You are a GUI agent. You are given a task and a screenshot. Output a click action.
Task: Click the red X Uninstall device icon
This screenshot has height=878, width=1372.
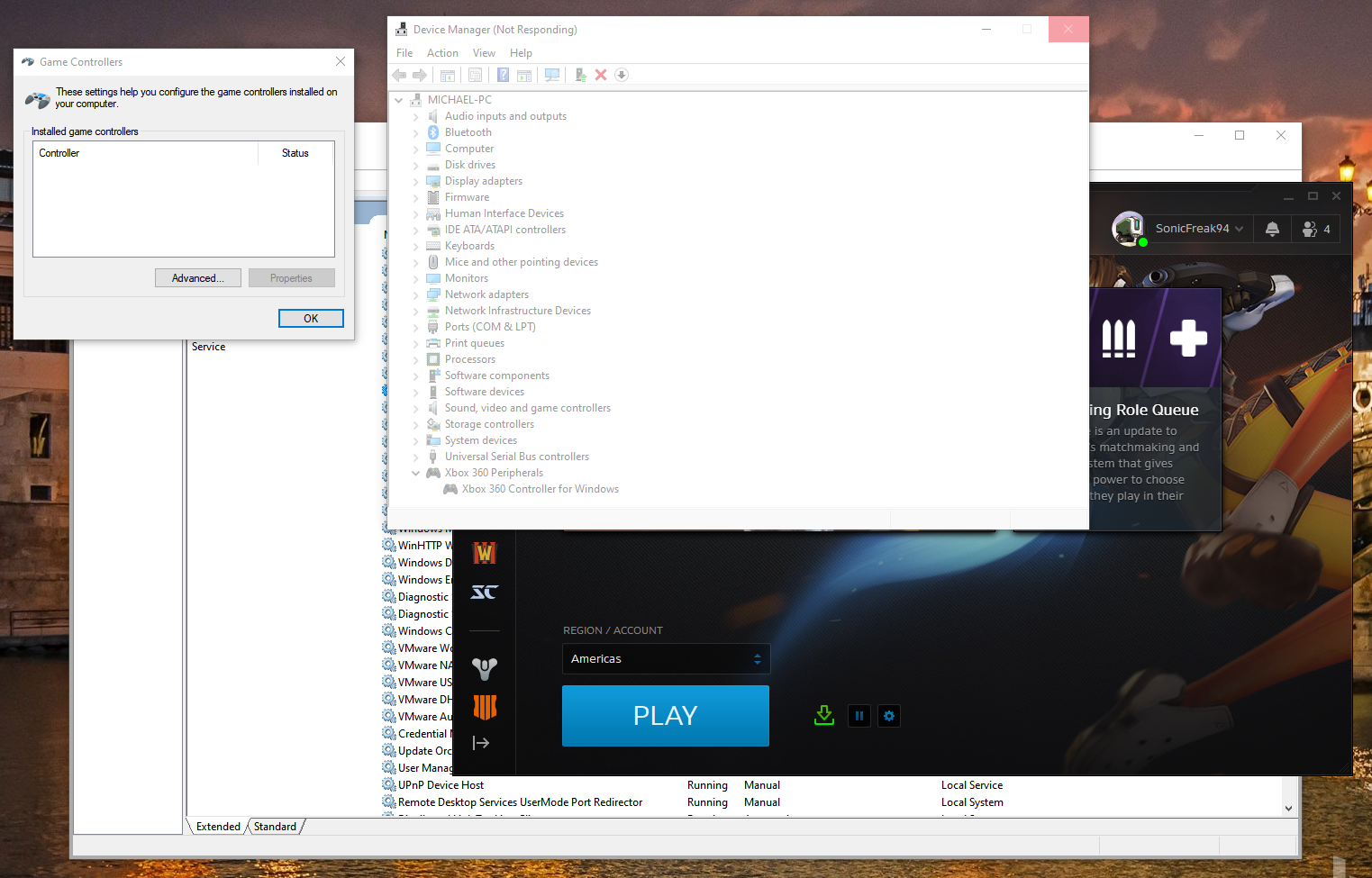[x=601, y=75]
